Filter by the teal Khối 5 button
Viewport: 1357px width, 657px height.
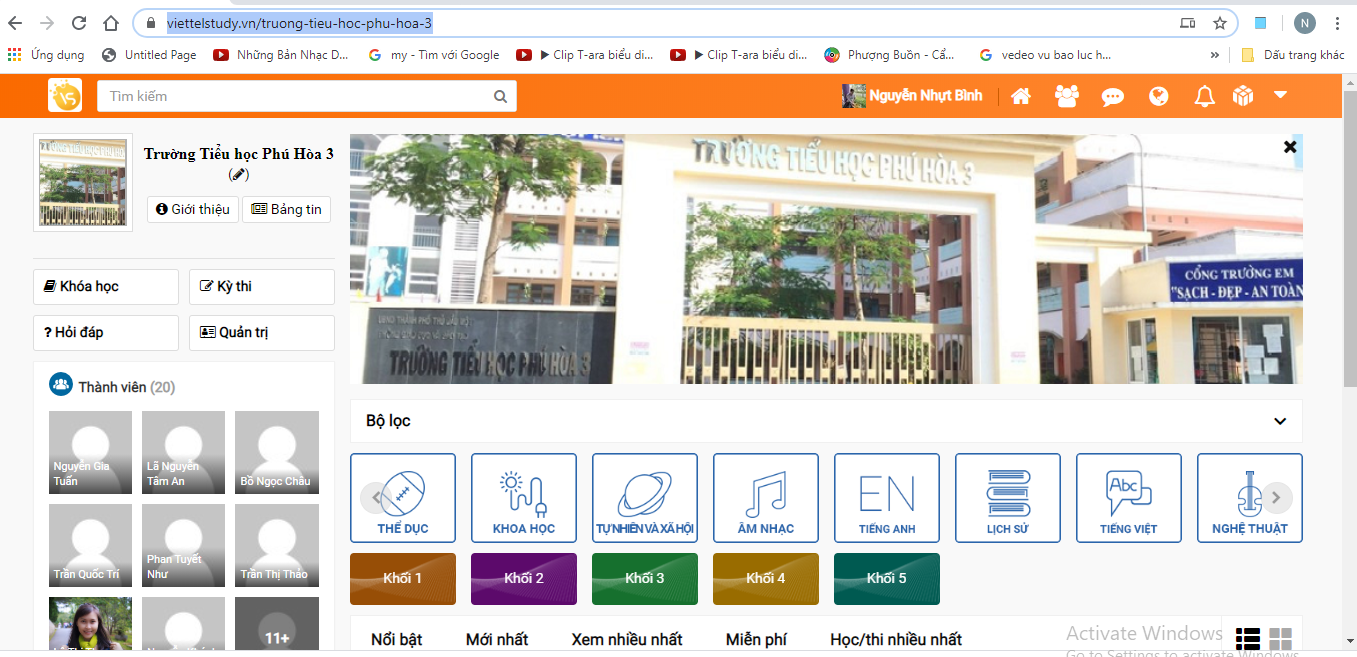tap(887, 579)
